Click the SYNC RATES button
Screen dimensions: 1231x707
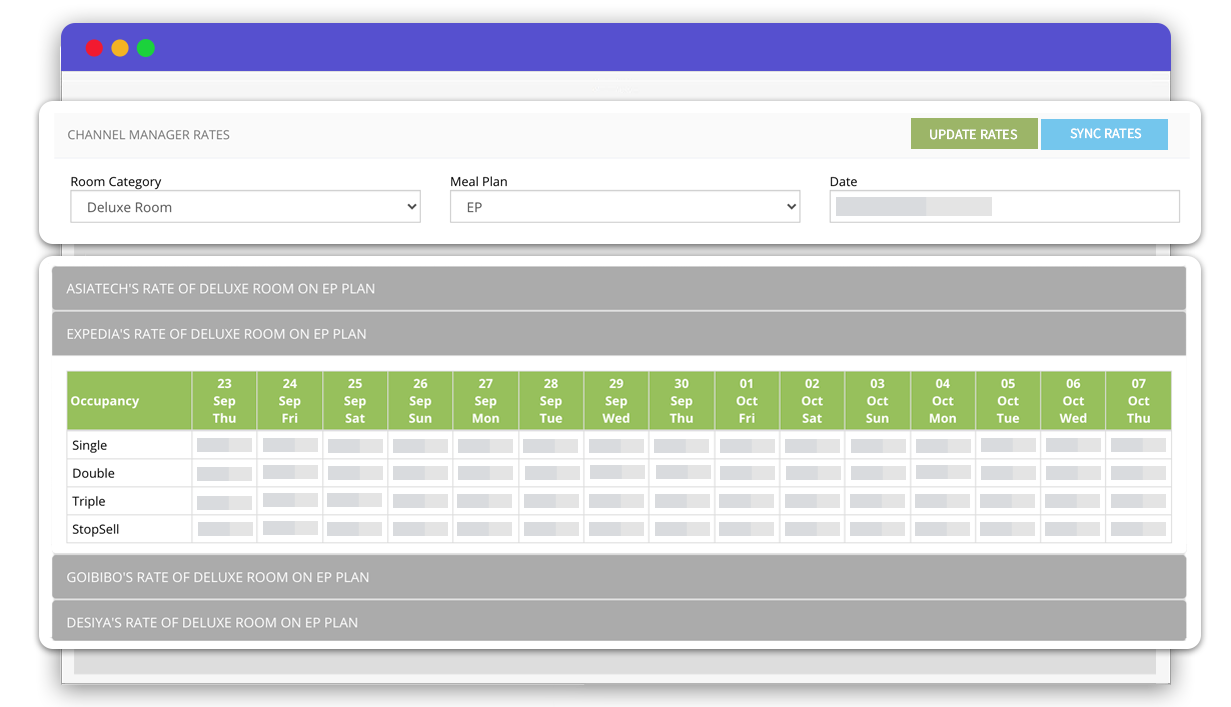[1105, 134]
